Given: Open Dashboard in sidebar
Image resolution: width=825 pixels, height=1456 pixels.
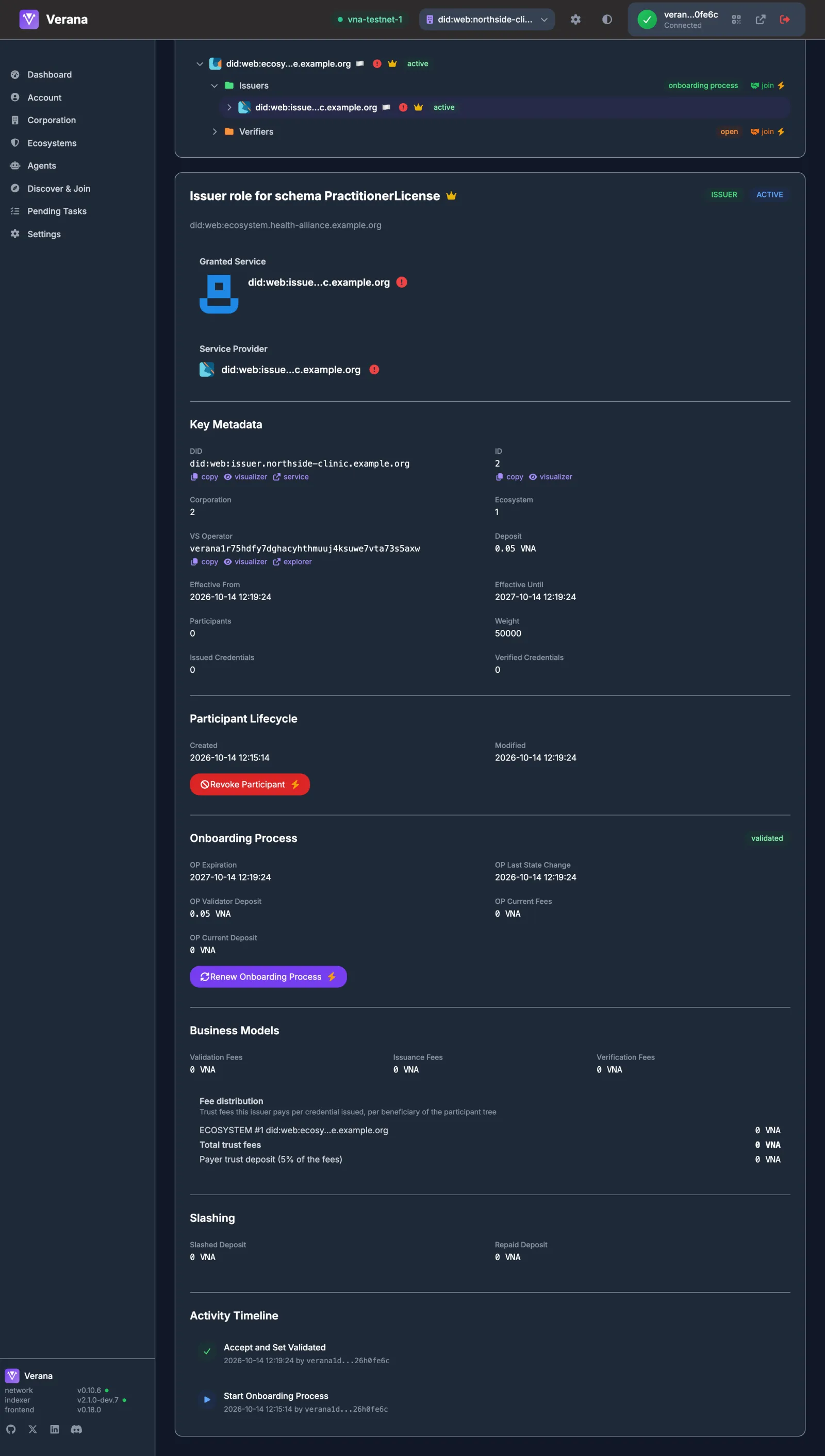Looking at the screenshot, I should (49, 75).
